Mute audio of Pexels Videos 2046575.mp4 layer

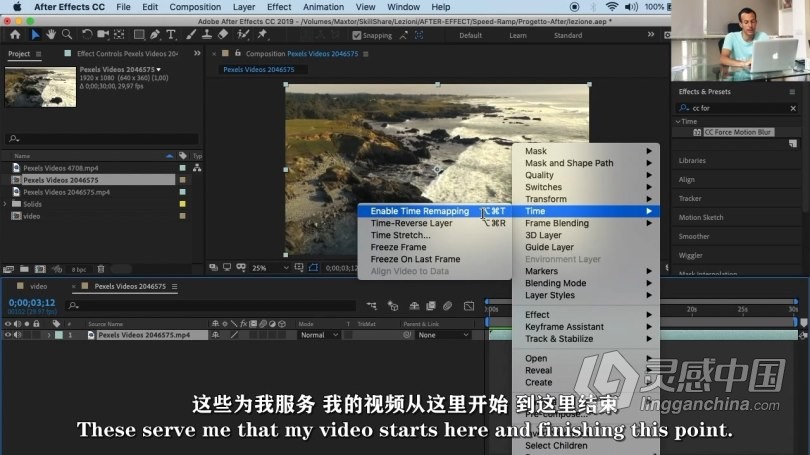pos(18,335)
